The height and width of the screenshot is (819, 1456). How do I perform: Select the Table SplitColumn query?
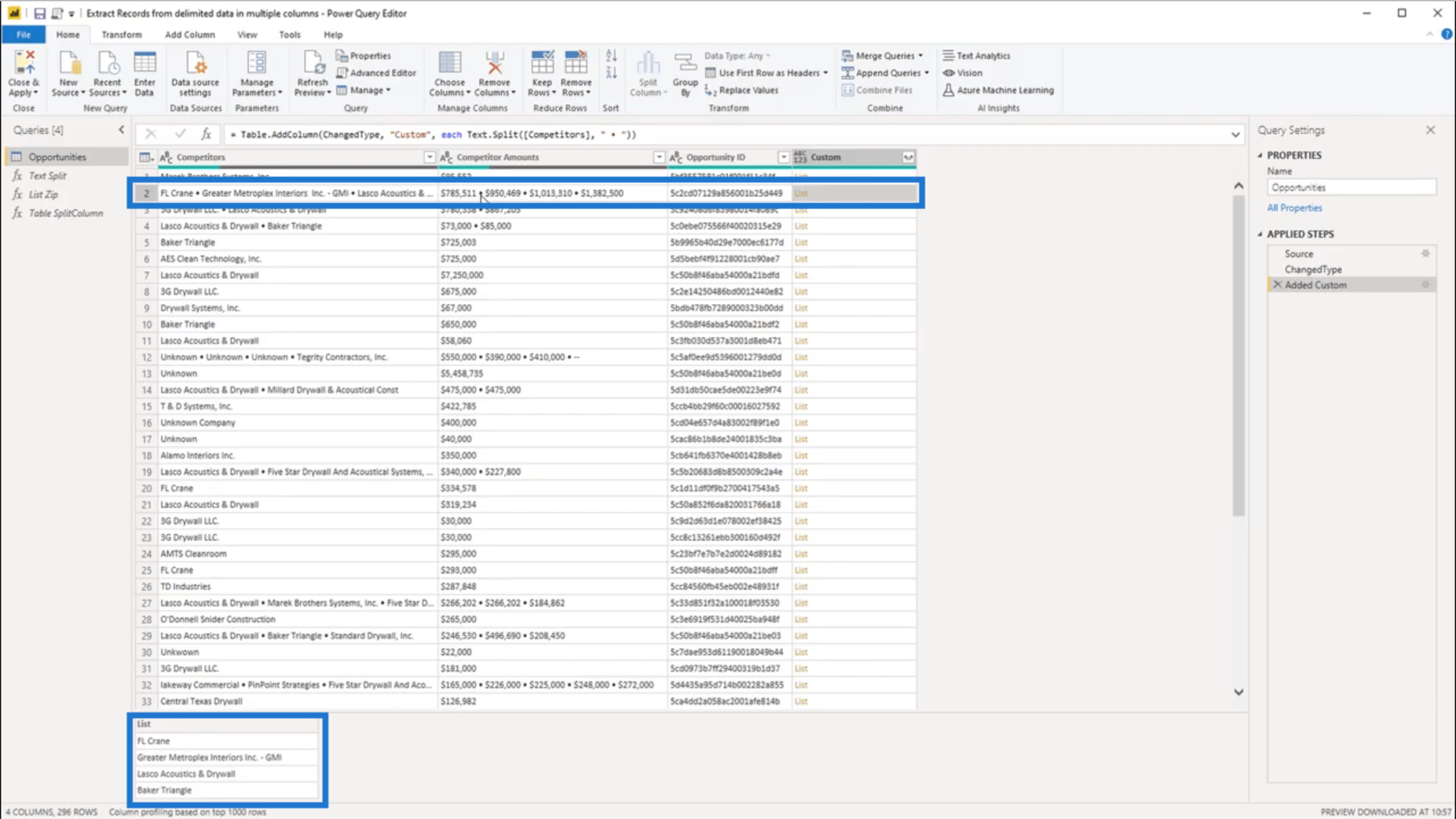coord(65,213)
